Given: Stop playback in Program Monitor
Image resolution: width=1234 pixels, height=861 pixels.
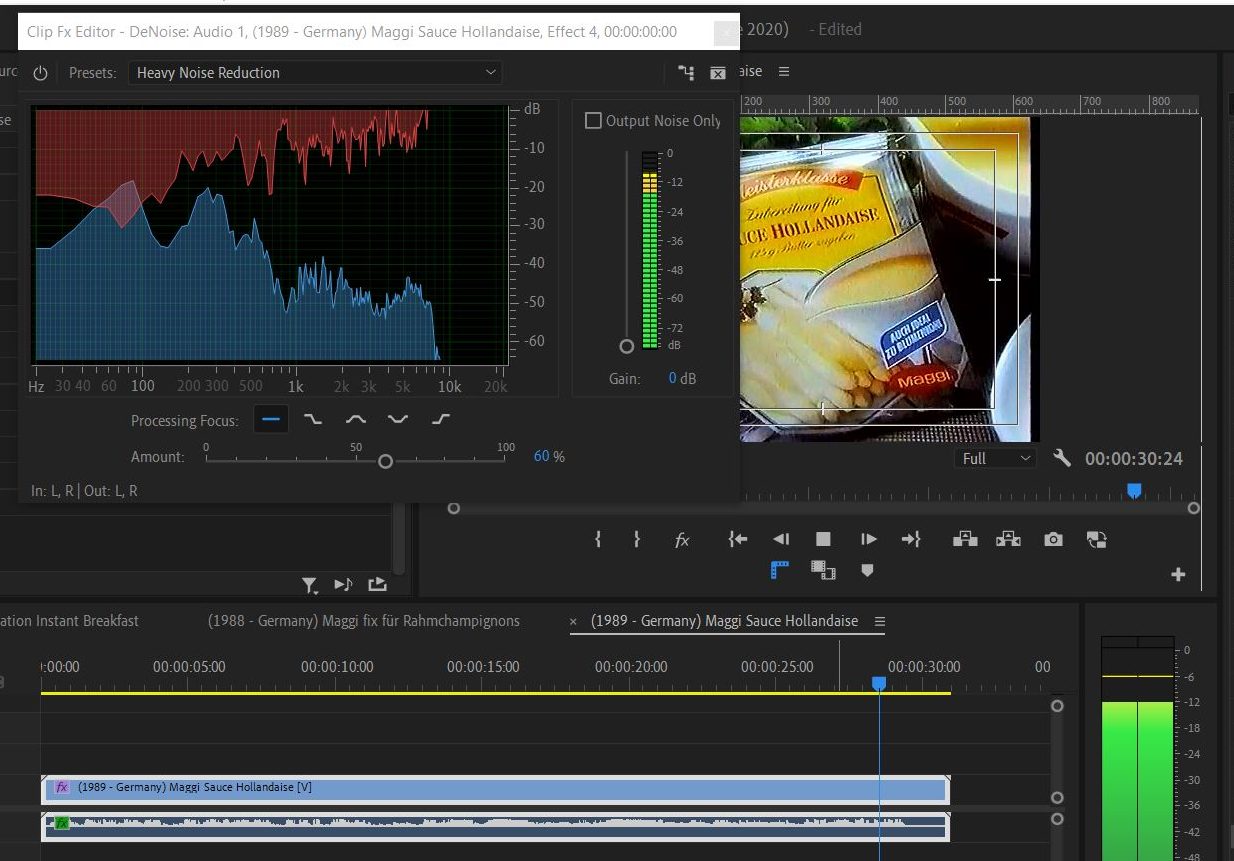Looking at the screenshot, I should [823, 539].
